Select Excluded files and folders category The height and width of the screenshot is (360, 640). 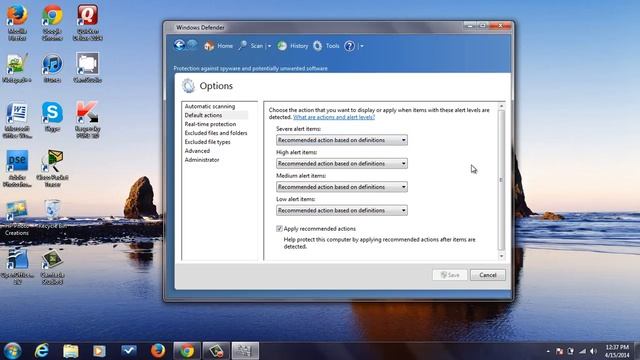pos(216,133)
